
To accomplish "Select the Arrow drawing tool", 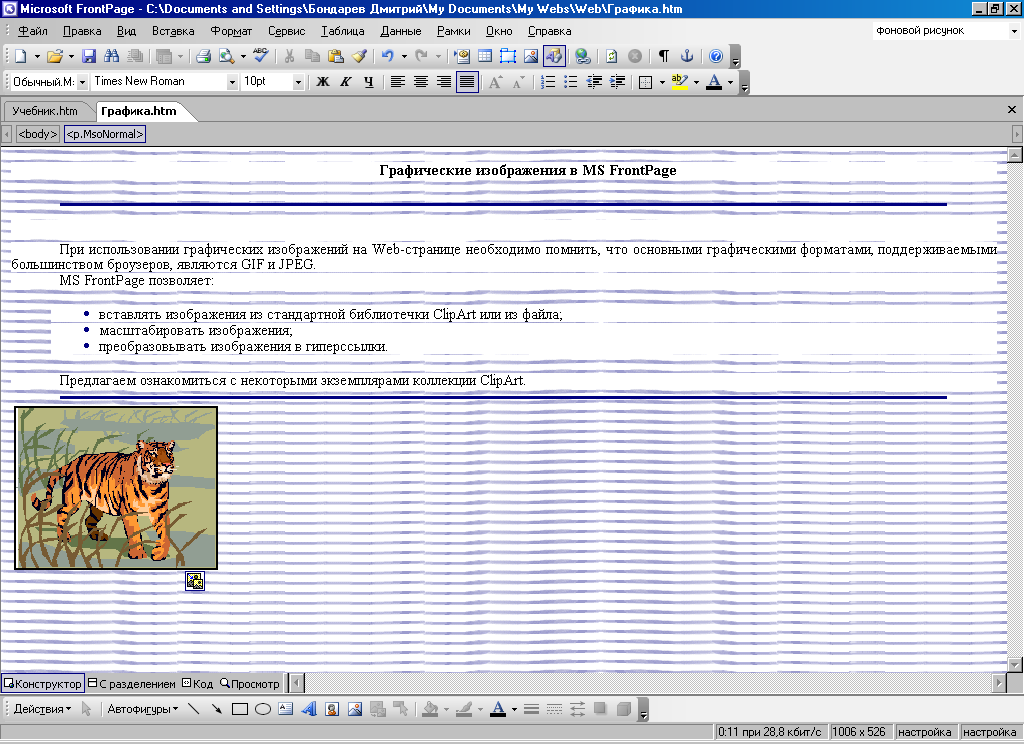I will click(216, 709).
